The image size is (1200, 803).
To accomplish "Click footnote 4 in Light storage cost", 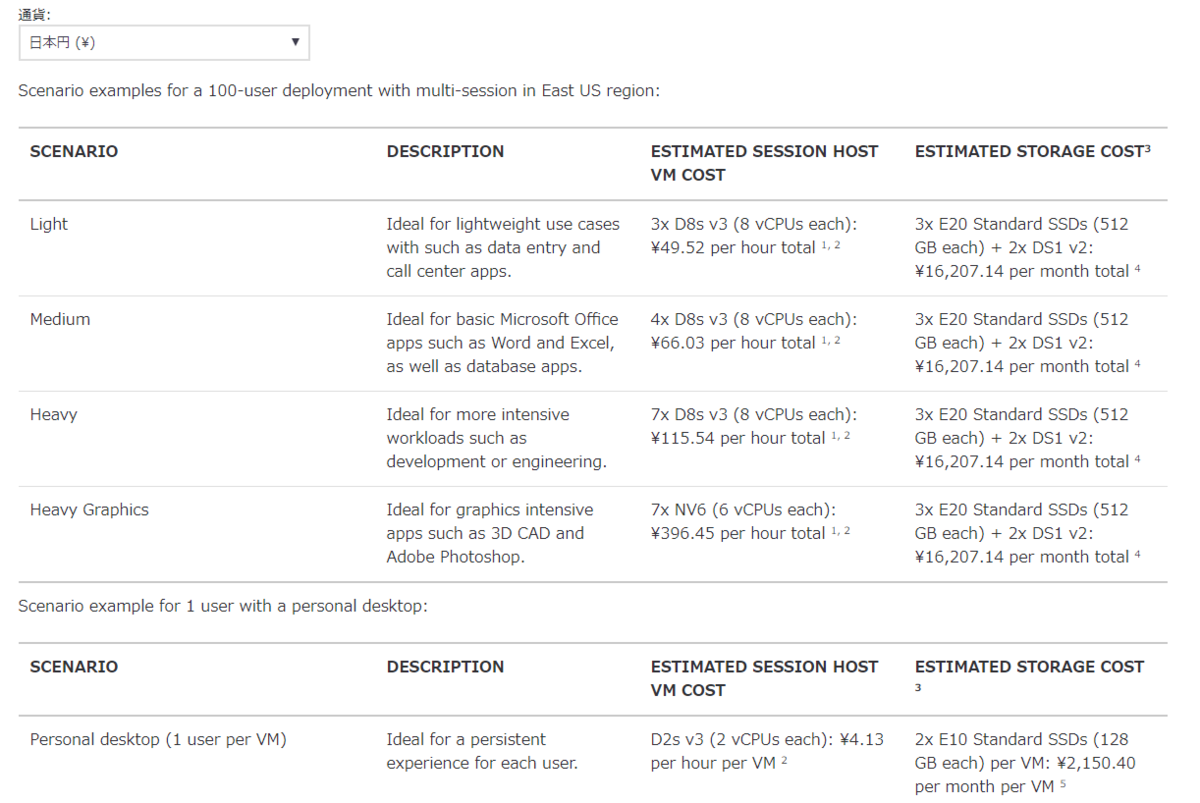I will point(1137,268).
